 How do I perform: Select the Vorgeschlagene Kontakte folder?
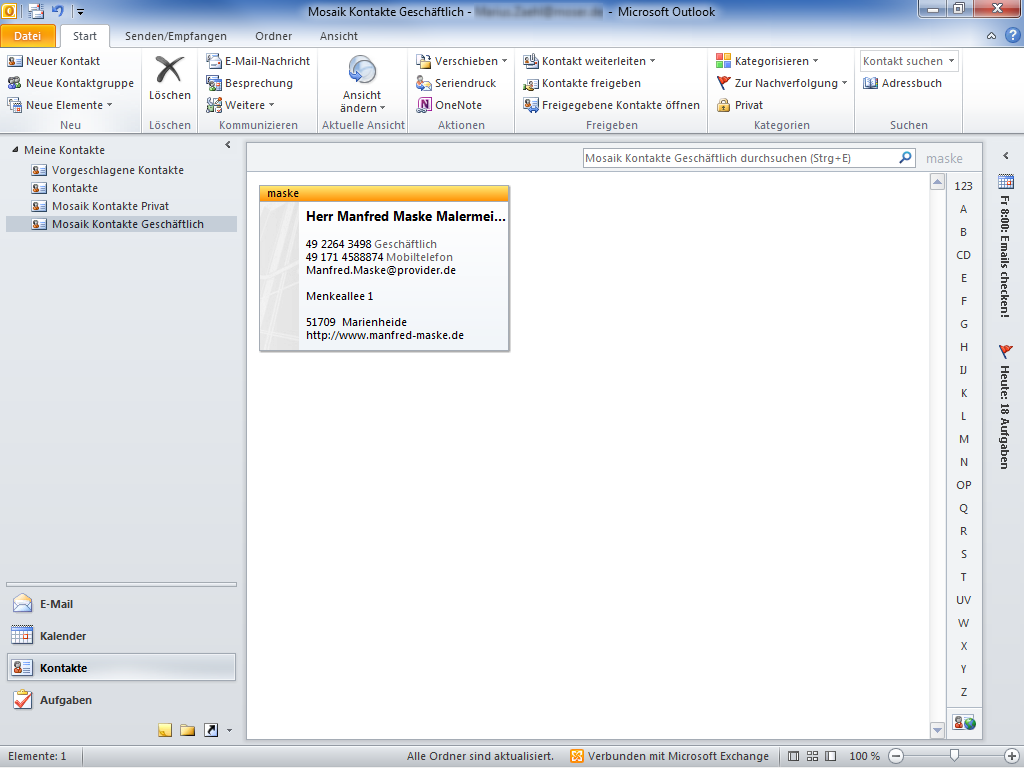(118, 170)
